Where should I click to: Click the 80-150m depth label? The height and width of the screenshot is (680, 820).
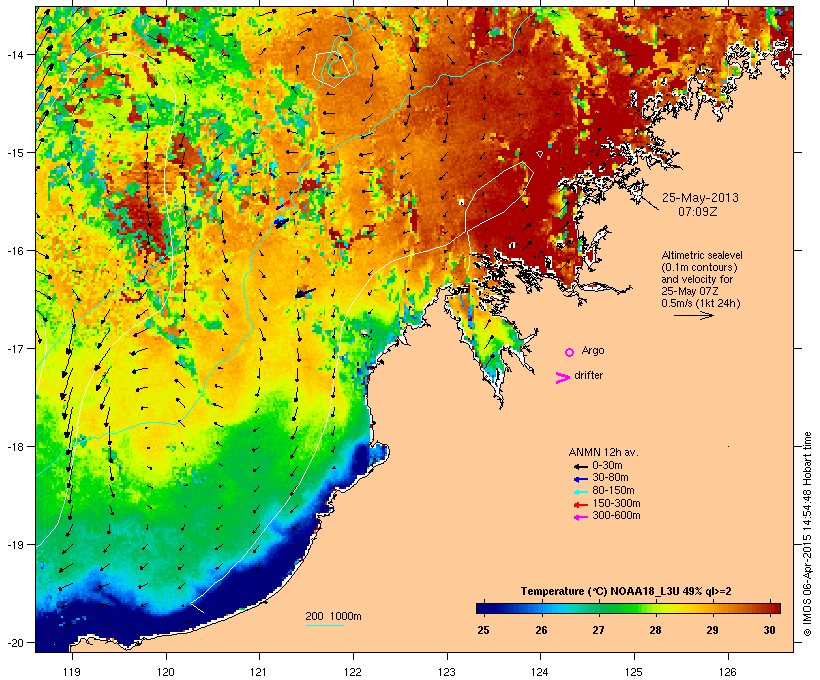(613, 491)
